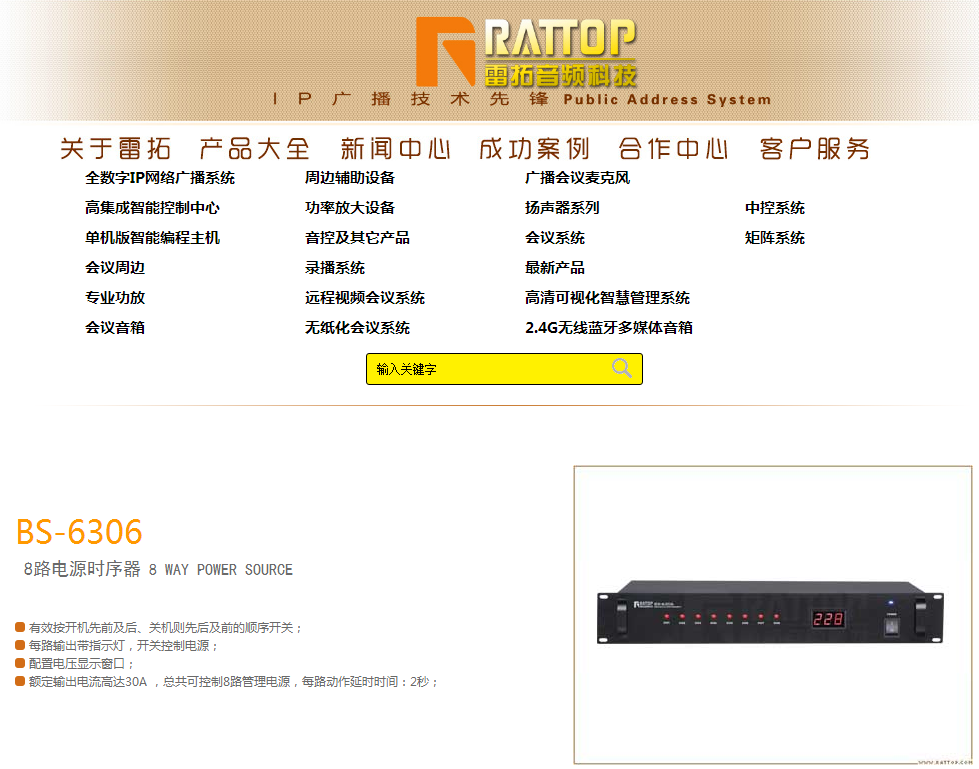Open 2.4G无线蓝牙多媒体音箱 link
This screenshot has width=979, height=769.
point(609,328)
